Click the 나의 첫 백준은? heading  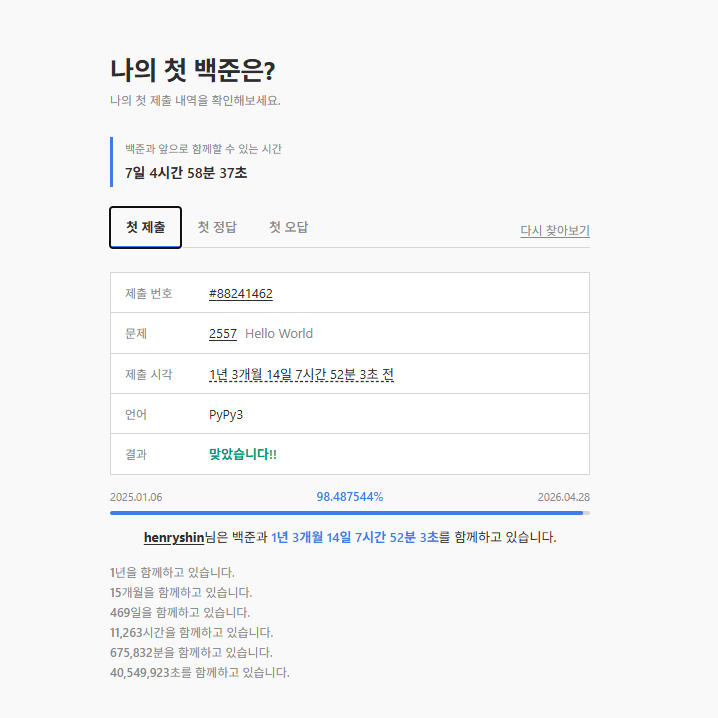(192, 70)
